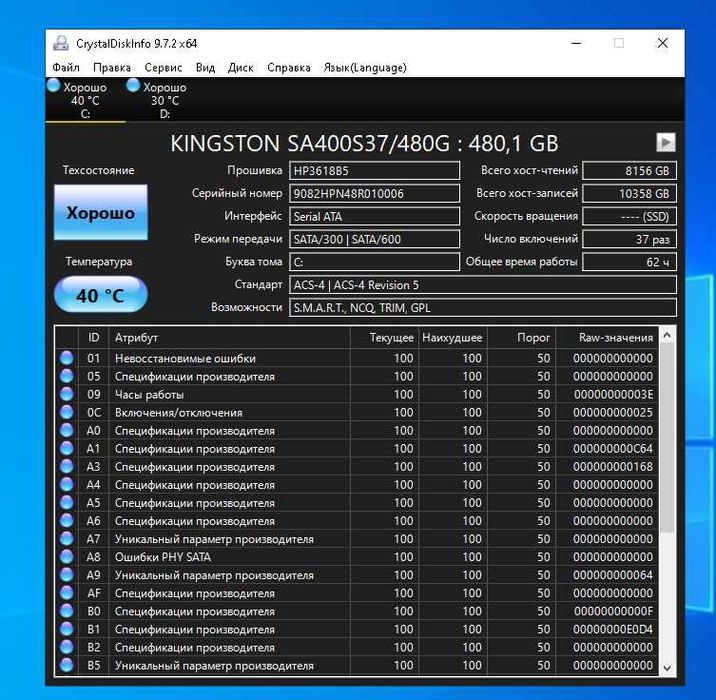Click the interface field Serial ATA
The image size is (716, 700).
374,216
